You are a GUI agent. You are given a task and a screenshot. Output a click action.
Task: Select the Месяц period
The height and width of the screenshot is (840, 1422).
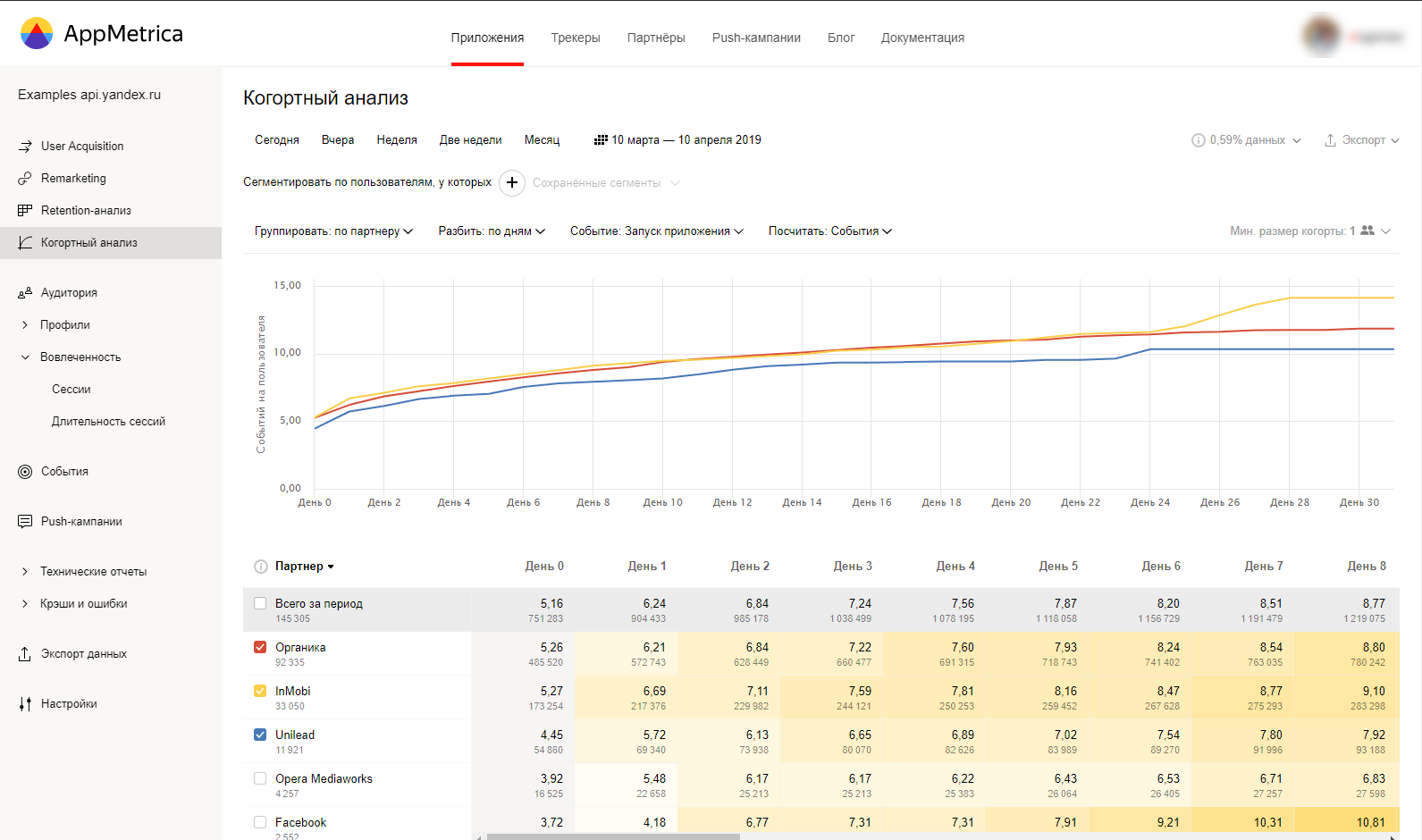(x=543, y=140)
